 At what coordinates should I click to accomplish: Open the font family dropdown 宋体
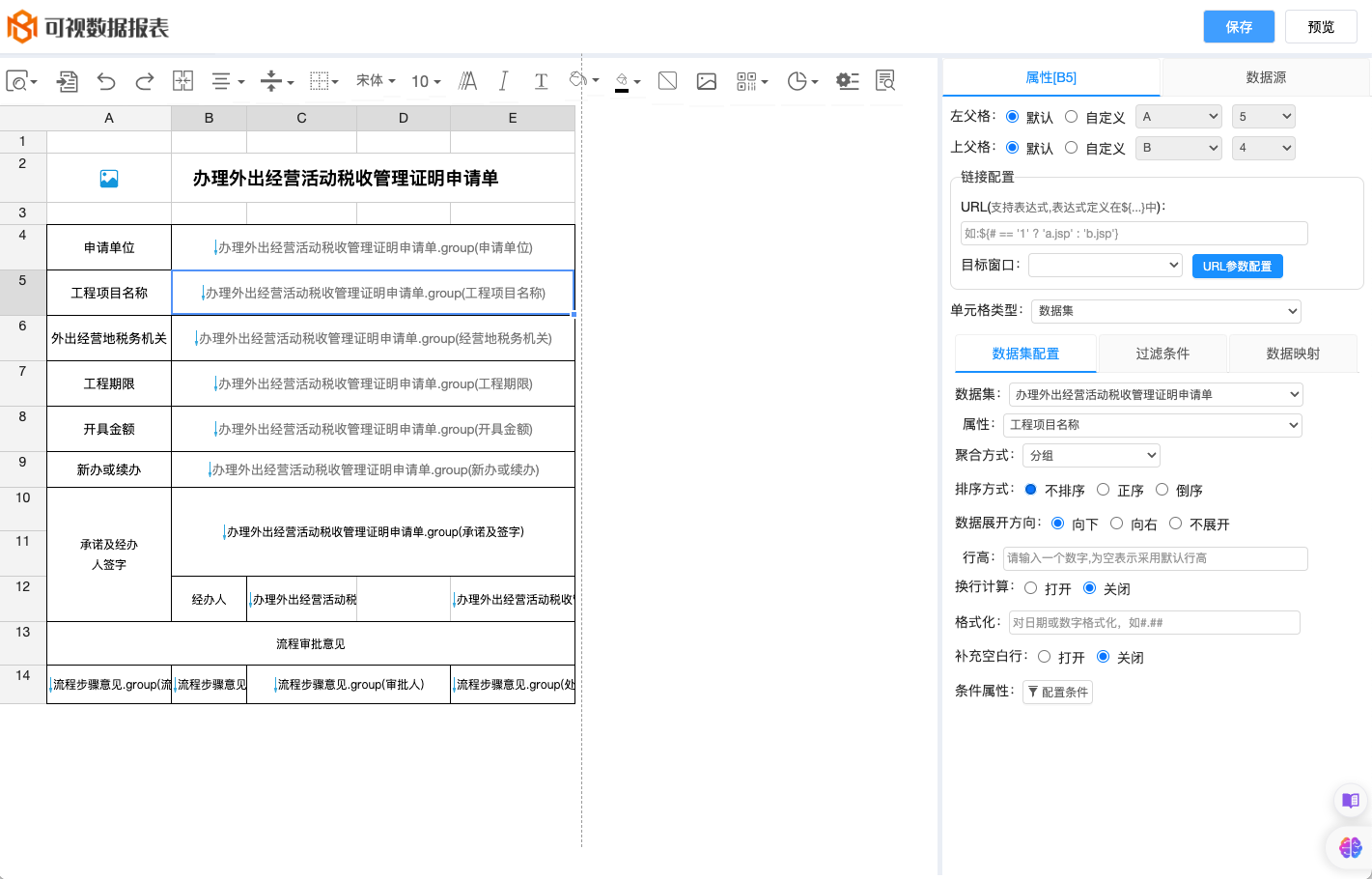[x=376, y=81]
